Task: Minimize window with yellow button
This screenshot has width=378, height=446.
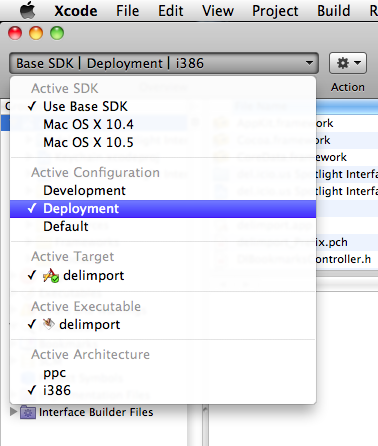Action: click(36, 33)
